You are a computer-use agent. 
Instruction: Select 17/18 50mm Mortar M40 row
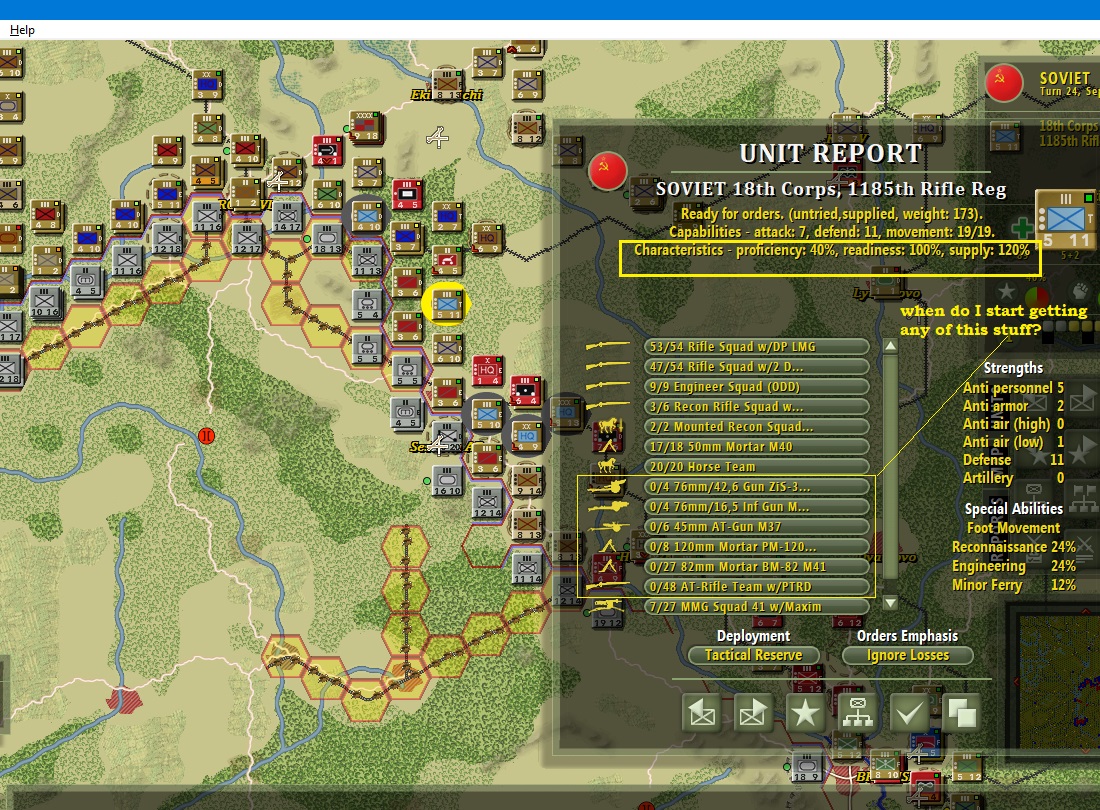click(x=757, y=446)
